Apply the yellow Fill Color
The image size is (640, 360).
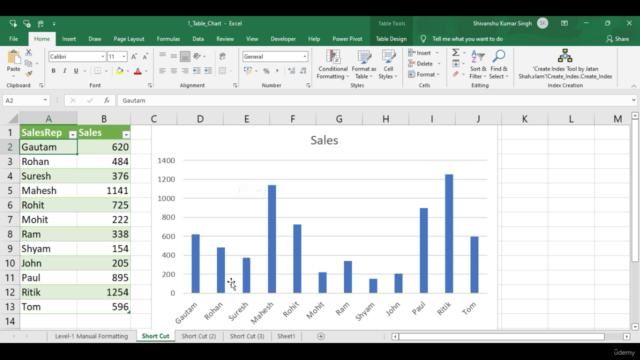pos(120,71)
